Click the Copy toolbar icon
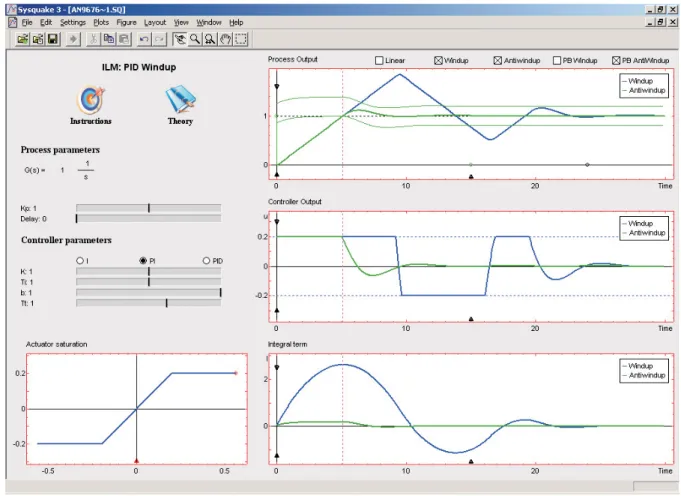The height and width of the screenshot is (496, 681). (109, 40)
